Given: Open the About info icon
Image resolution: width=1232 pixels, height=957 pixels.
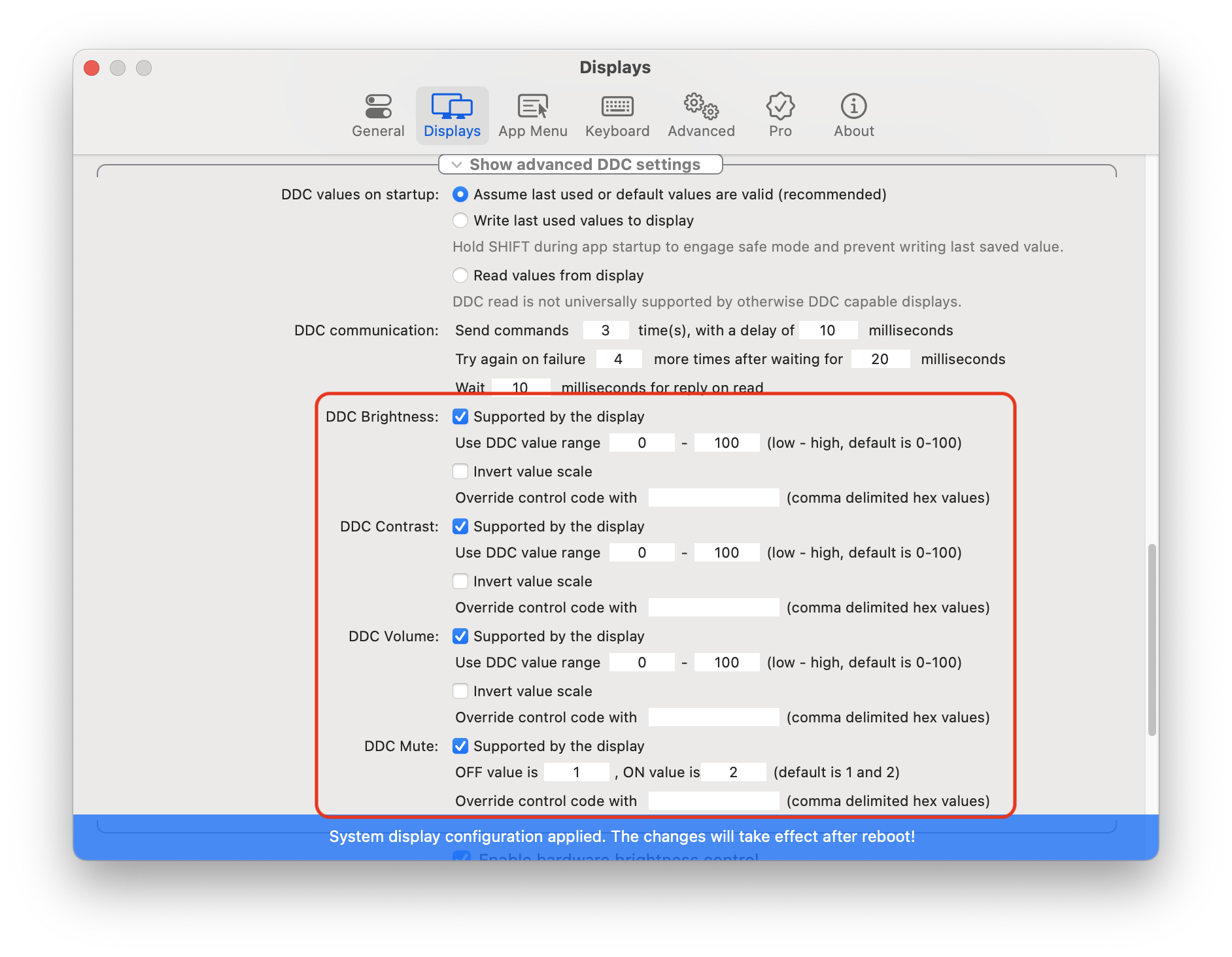Looking at the screenshot, I should [x=853, y=114].
